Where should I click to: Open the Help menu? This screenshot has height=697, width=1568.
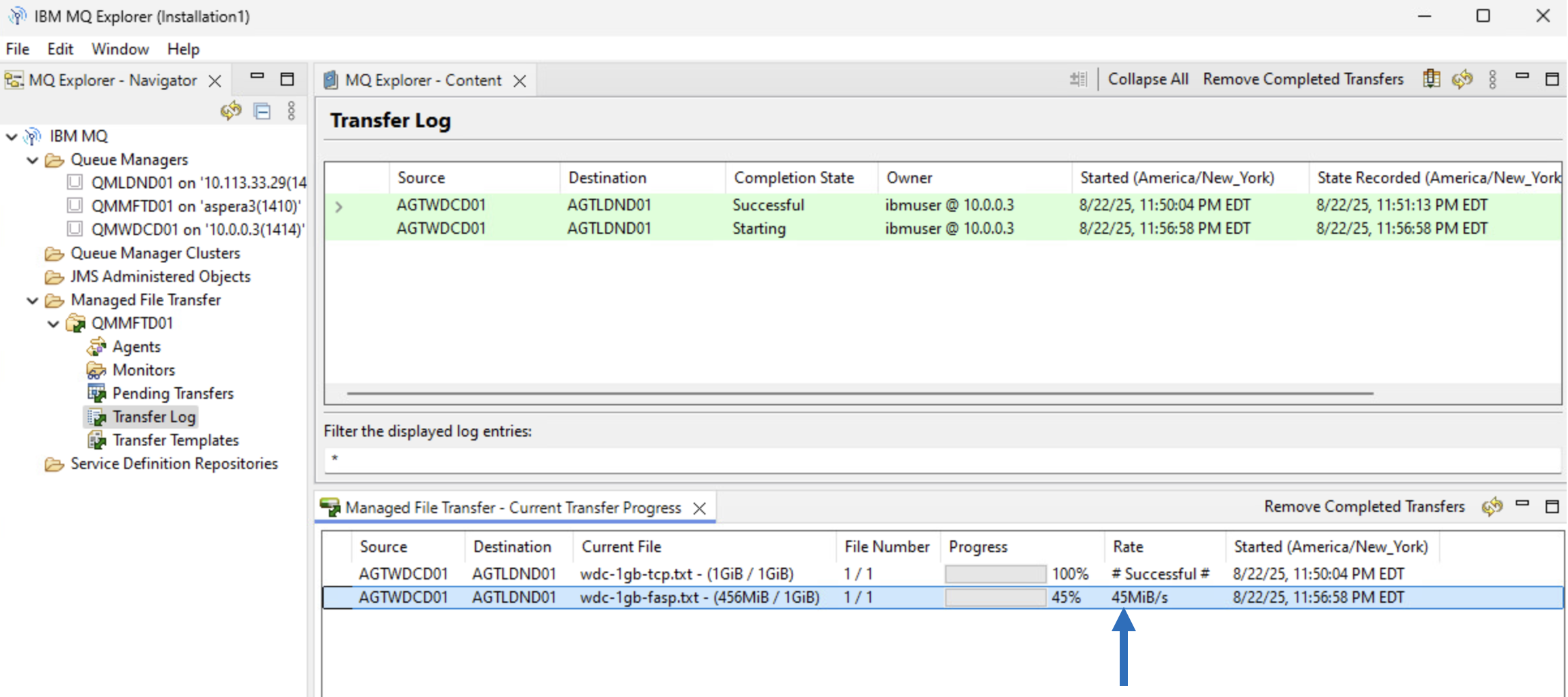tap(183, 49)
